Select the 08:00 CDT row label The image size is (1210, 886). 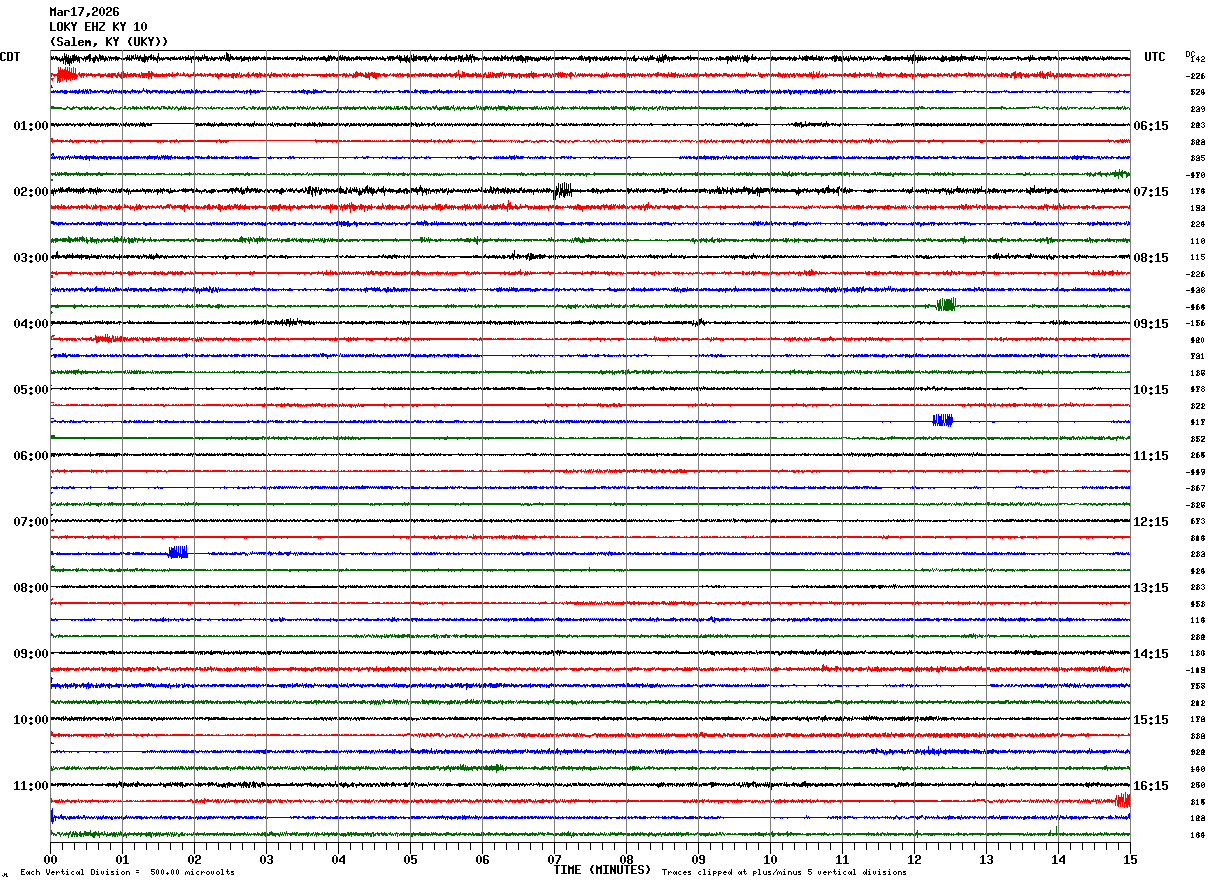click(x=31, y=588)
